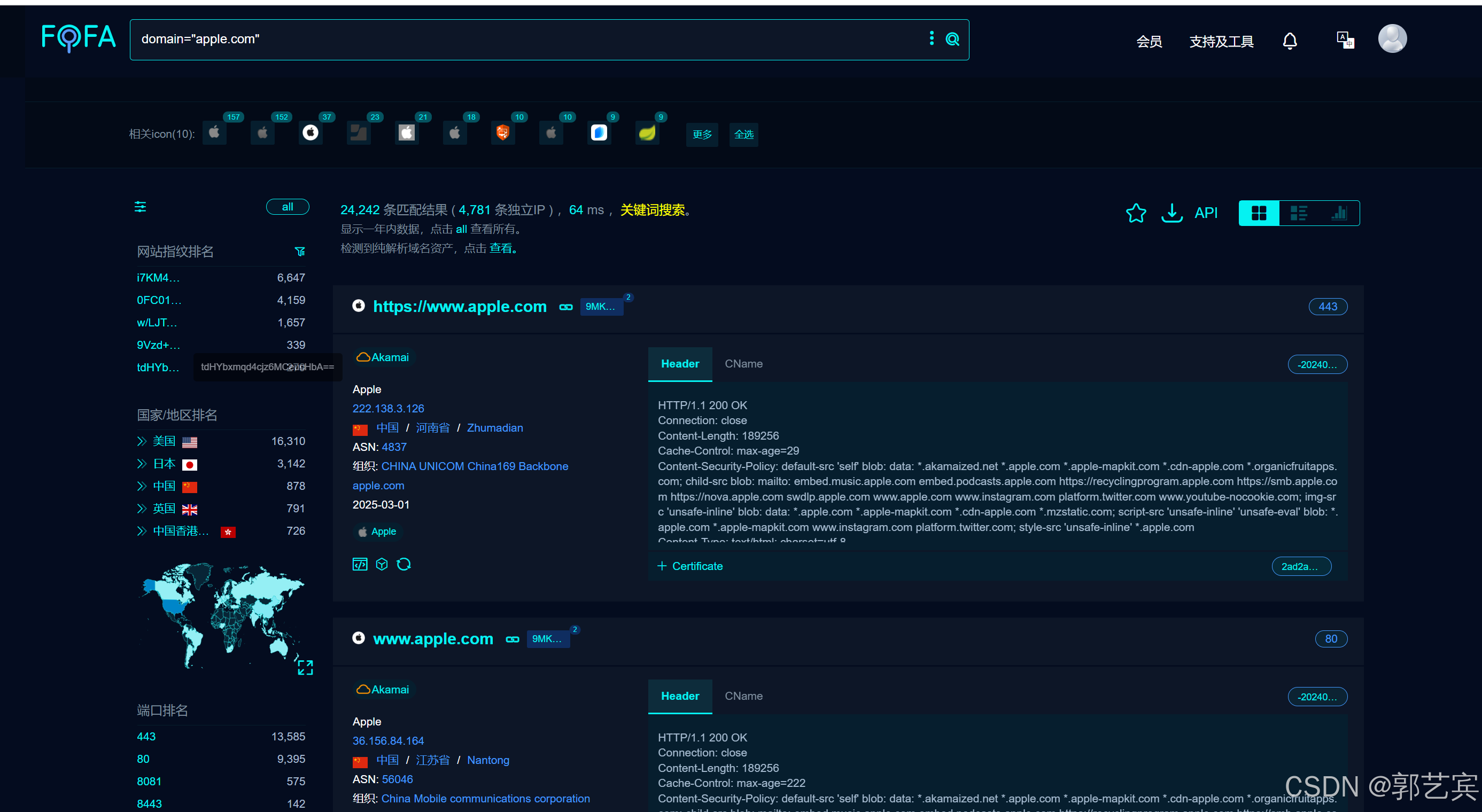Expand the 美国 country entry
The width and height of the screenshot is (1482, 812).
pyautogui.click(x=142, y=441)
